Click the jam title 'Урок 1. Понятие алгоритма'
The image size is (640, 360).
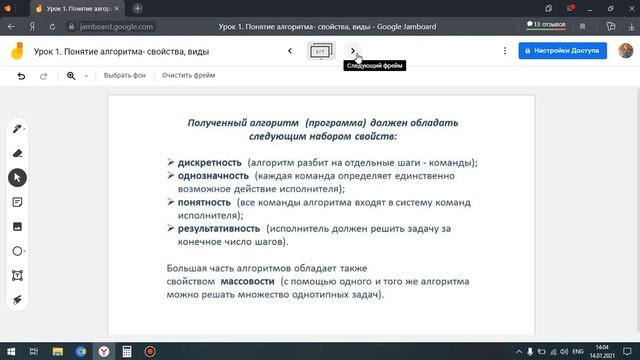pyautogui.click(x=122, y=51)
